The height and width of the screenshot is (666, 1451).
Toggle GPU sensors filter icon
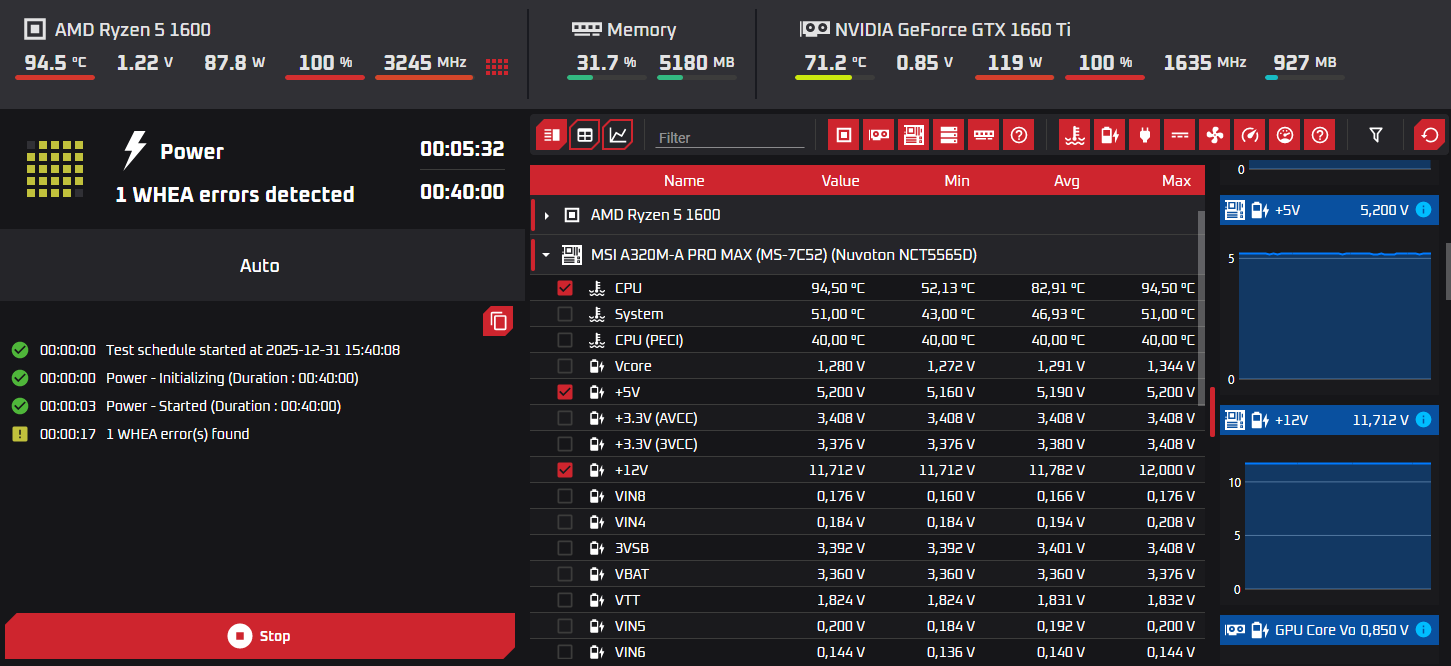pyautogui.click(x=879, y=134)
